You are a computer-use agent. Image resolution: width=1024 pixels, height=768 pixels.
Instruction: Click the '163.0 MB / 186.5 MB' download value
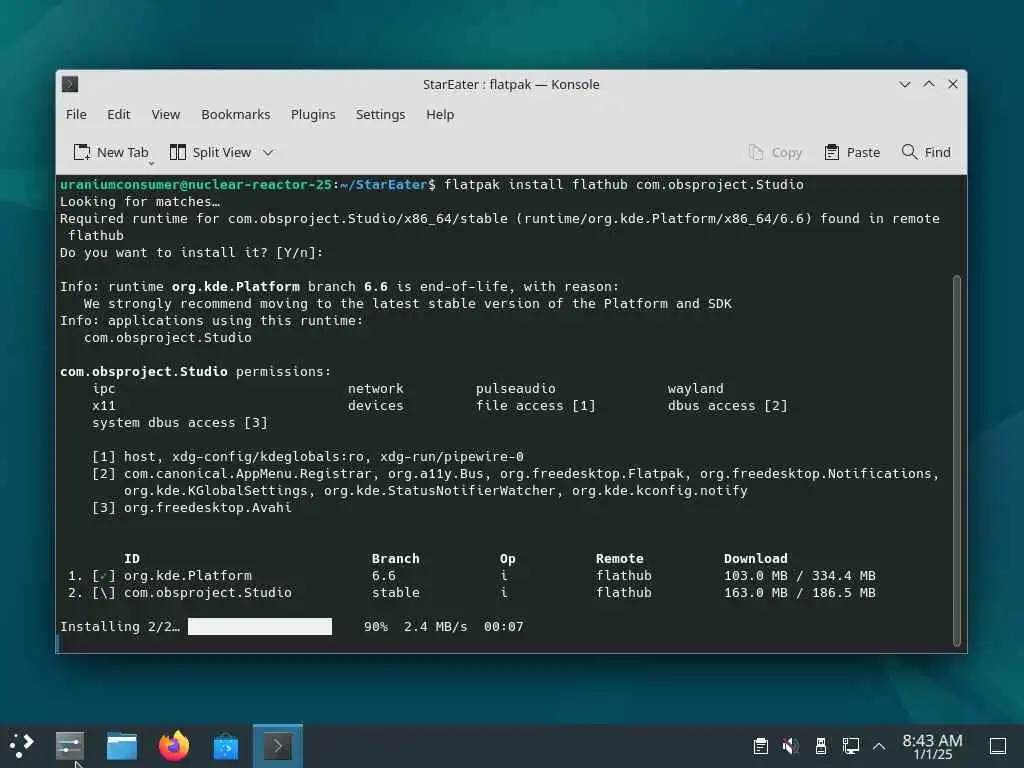point(799,592)
